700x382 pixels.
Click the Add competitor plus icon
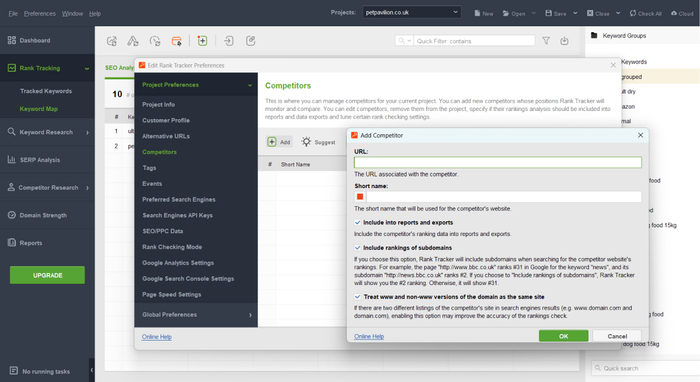click(x=272, y=142)
